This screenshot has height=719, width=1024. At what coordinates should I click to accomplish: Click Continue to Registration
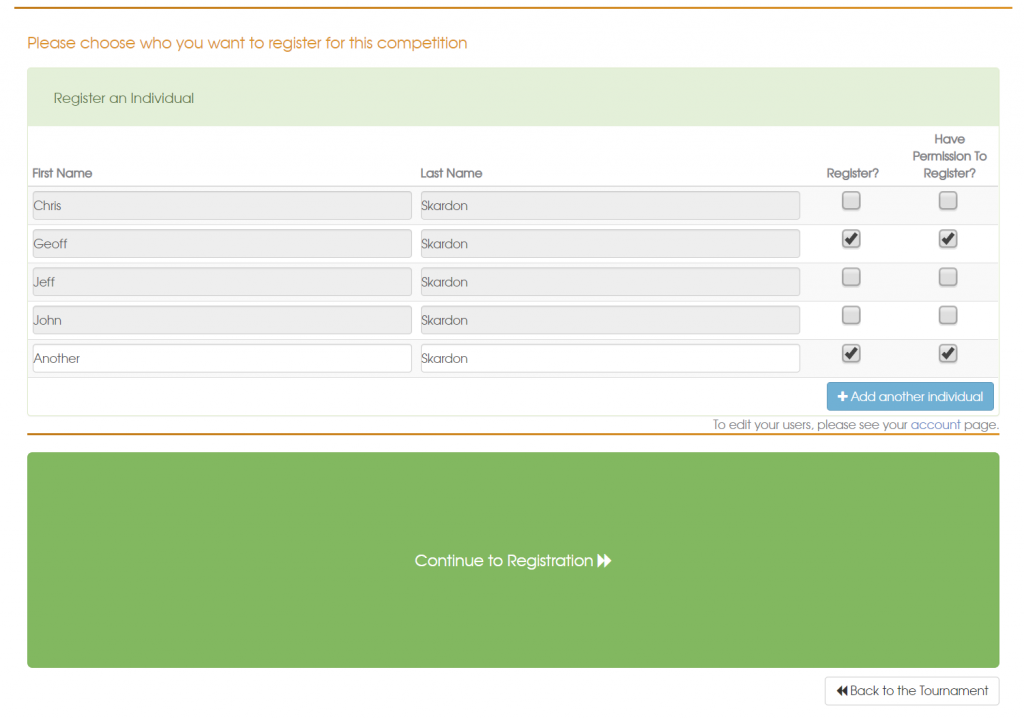pyautogui.click(x=513, y=560)
